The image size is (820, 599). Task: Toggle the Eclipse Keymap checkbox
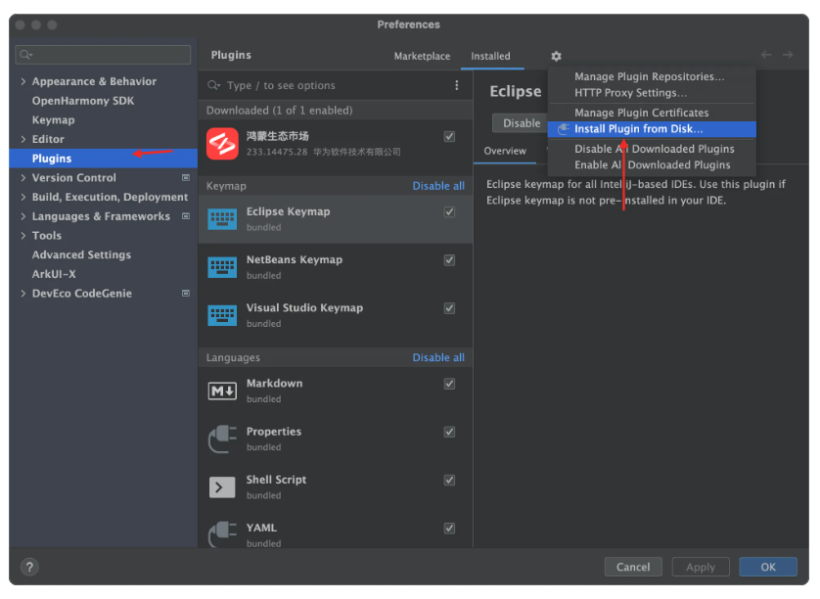(x=449, y=212)
